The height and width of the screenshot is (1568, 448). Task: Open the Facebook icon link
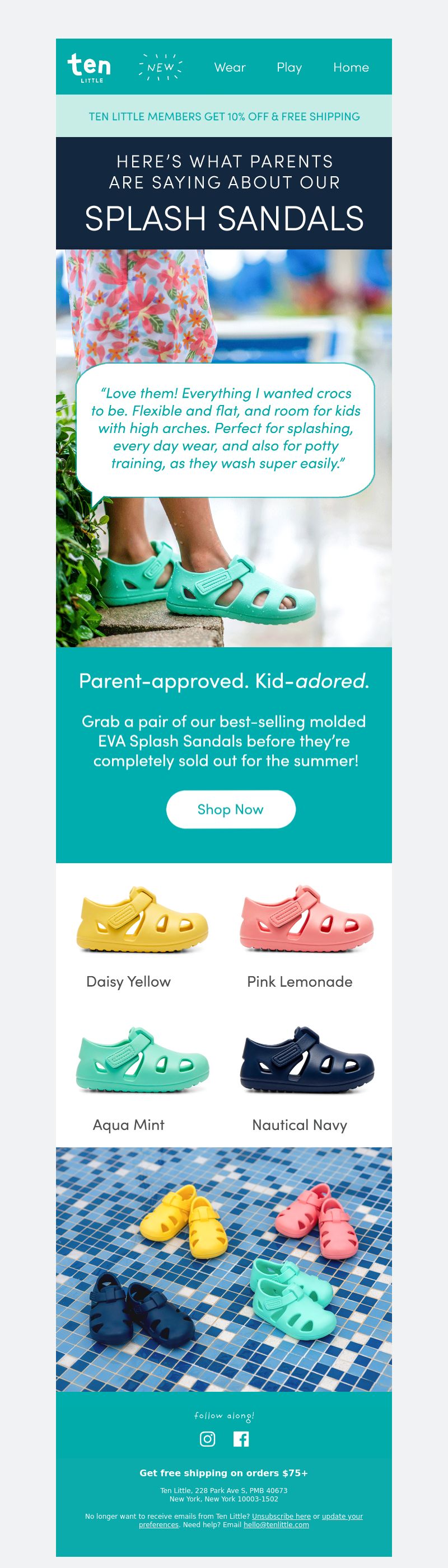click(x=241, y=1438)
